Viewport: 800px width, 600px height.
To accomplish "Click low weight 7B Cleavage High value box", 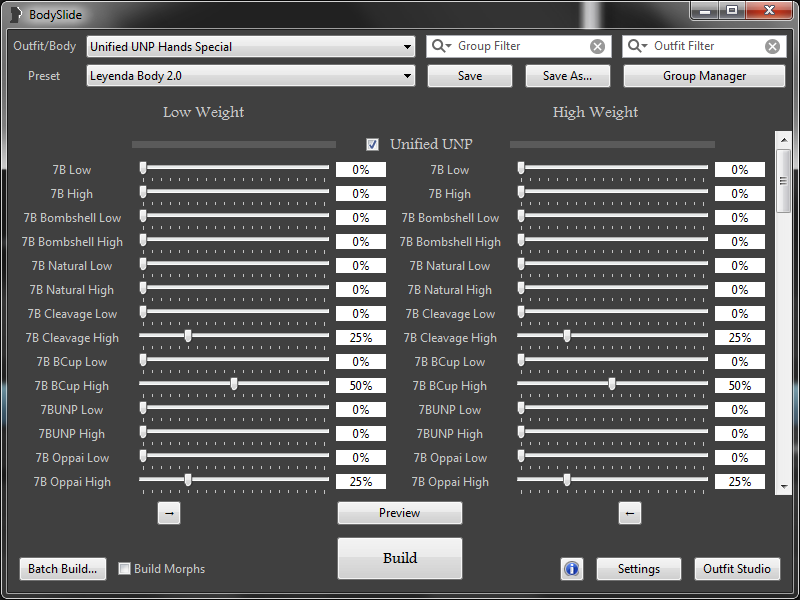I will 361,338.
